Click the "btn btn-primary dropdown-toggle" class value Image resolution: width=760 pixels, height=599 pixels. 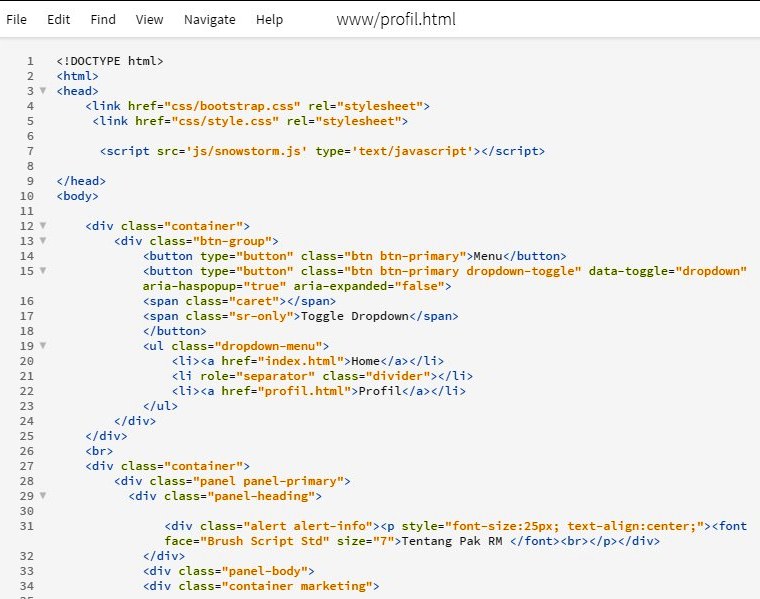click(462, 271)
